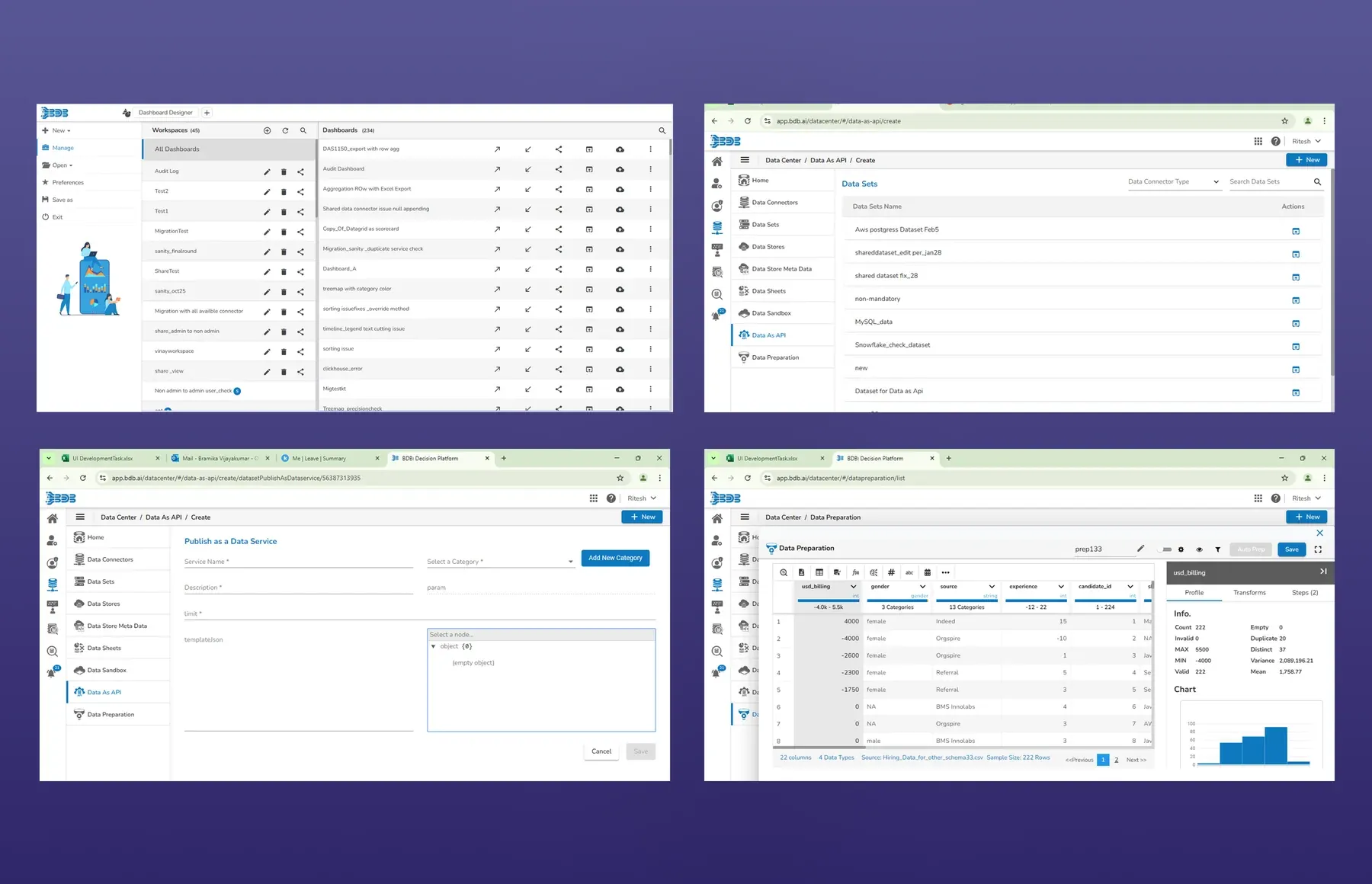1372x884 pixels.
Task: Publish Aws postgress Dataset Feb5 action icon
Action: [x=1296, y=231]
